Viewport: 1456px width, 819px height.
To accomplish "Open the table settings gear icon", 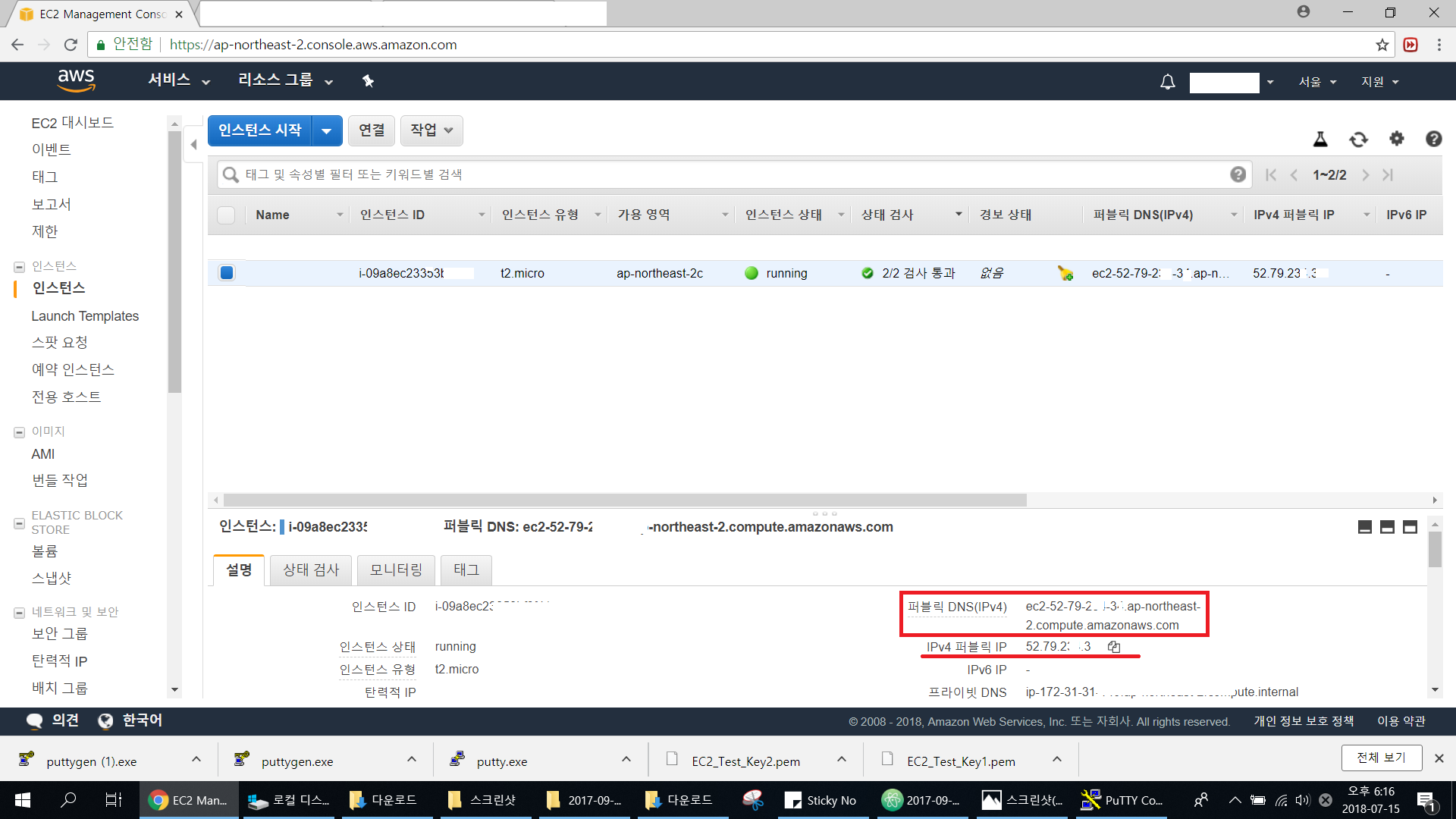I will 1396,138.
